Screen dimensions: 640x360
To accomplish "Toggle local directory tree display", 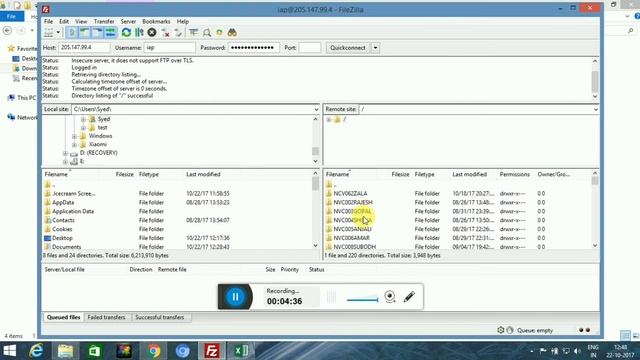I will [x=84, y=32].
